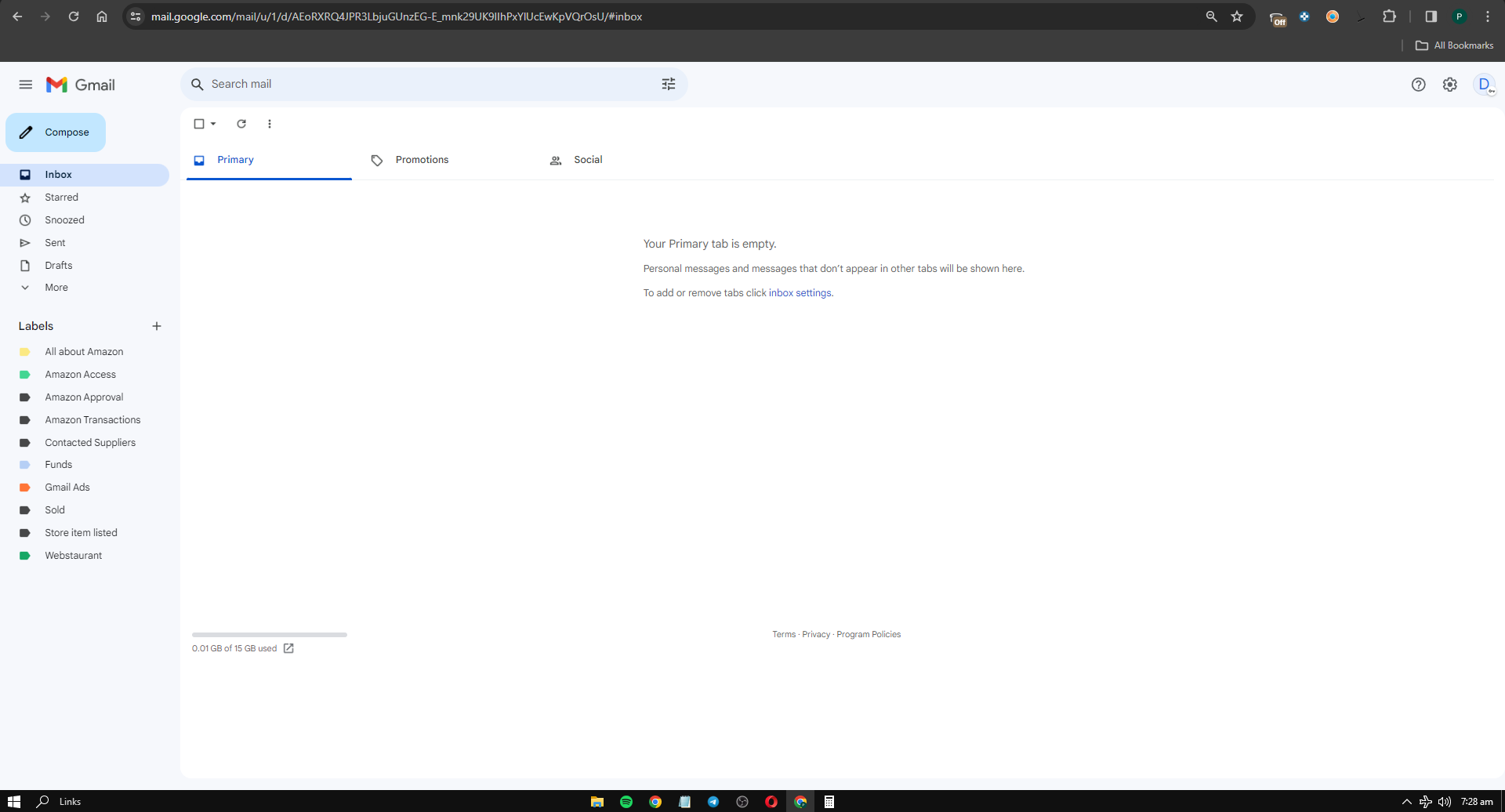The width and height of the screenshot is (1505, 812).
Task: Tick the select all checkbox
Action: click(x=199, y=124)
